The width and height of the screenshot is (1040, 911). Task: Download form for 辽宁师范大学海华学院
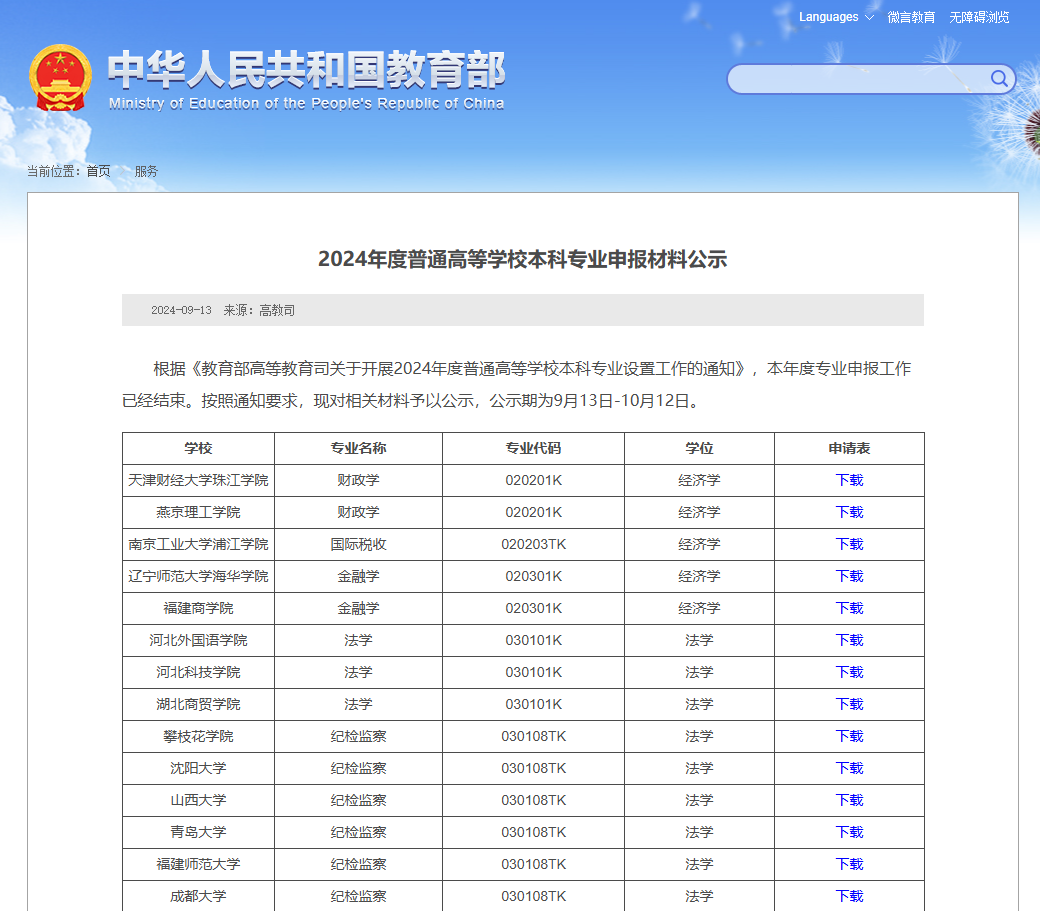coord(849,576)
